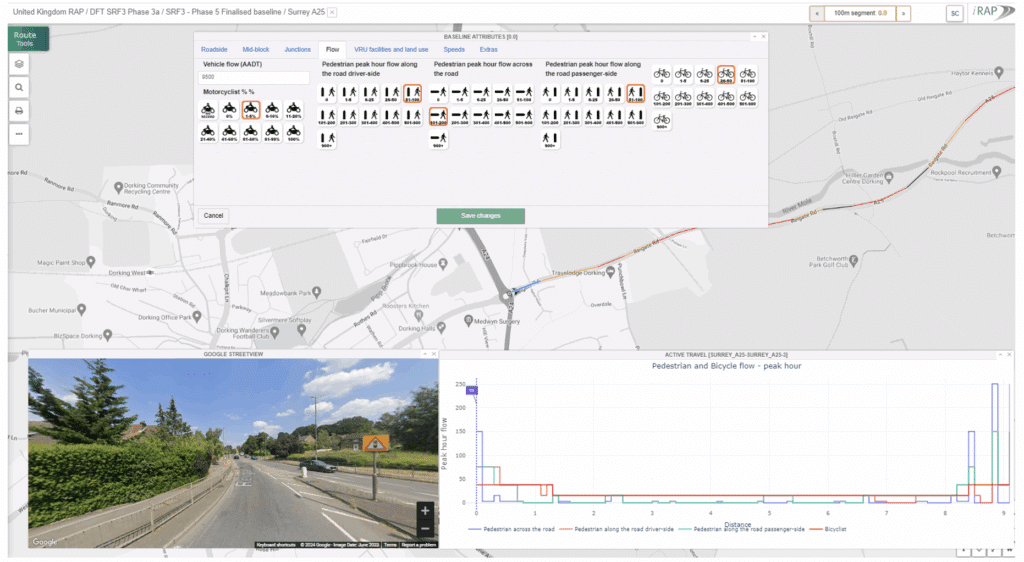Select bicycle flow 900+ icon
The image size is (1024, 562).
click(662, 121)
